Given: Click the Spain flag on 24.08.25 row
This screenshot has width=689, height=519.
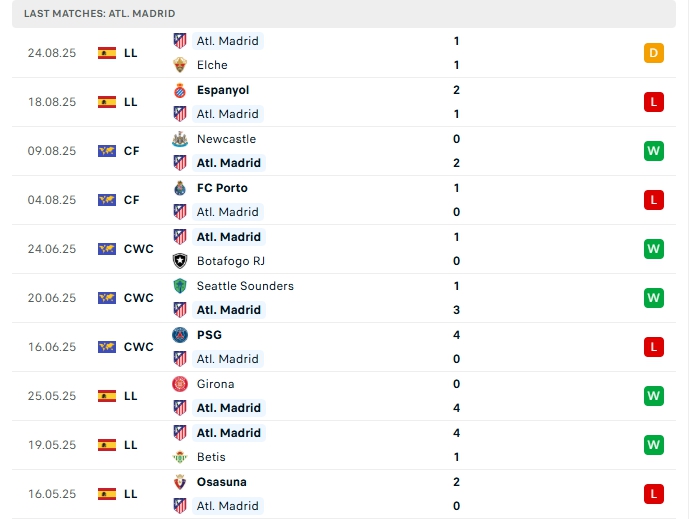Looking at the screenshot, I should [x=107, y=53].
